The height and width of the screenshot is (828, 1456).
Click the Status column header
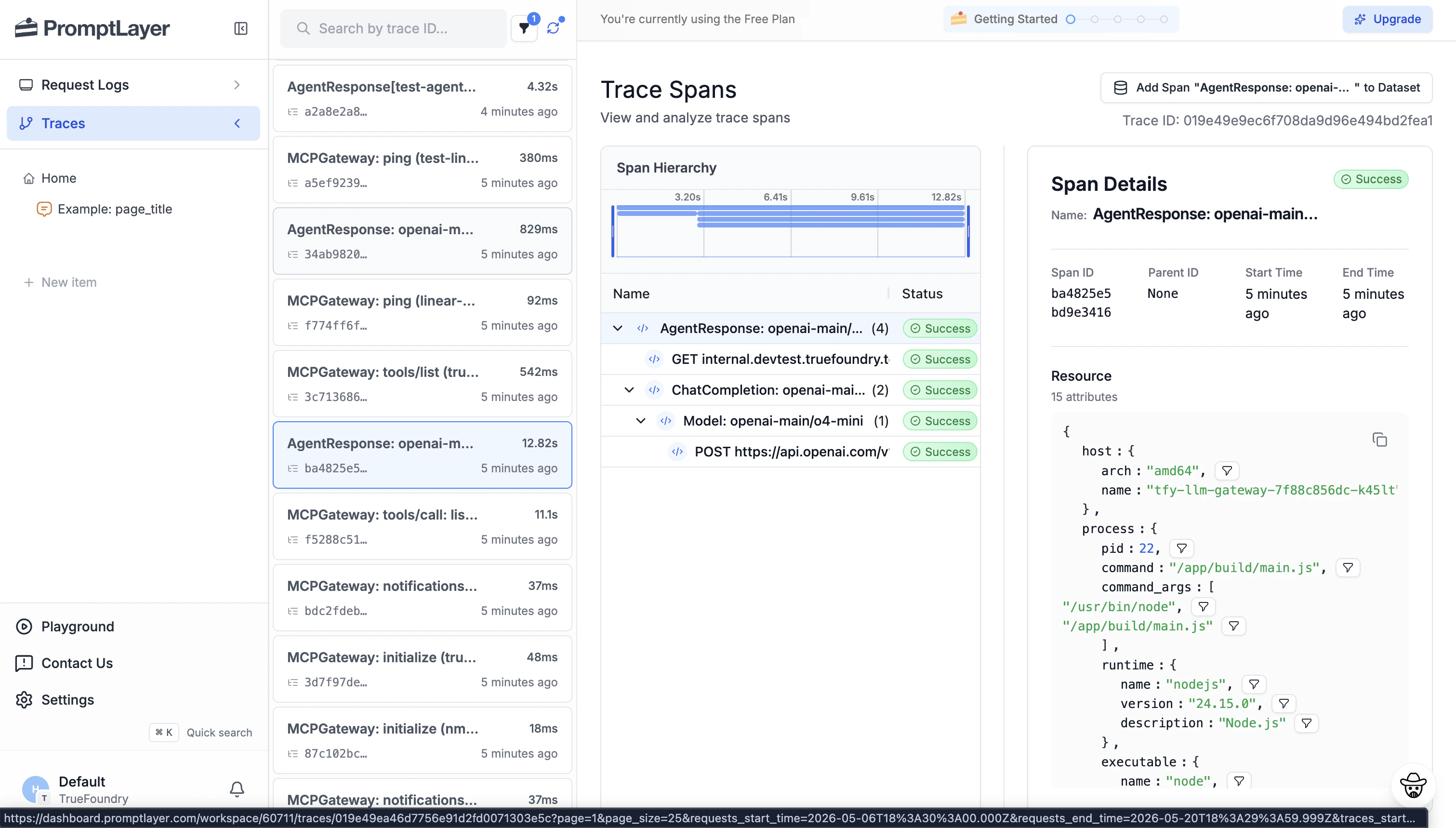(x=922, y=294)
